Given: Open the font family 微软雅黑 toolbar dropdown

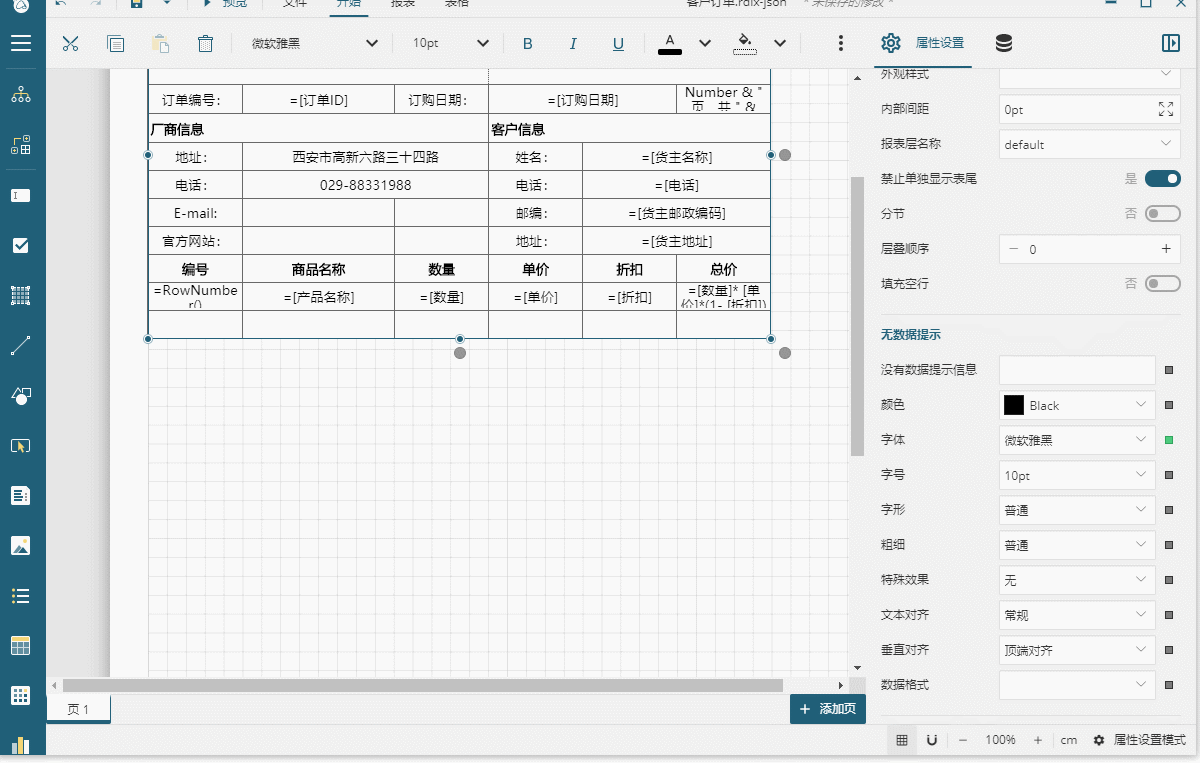Looking at the screenshot, I should (x=315, y=43).
